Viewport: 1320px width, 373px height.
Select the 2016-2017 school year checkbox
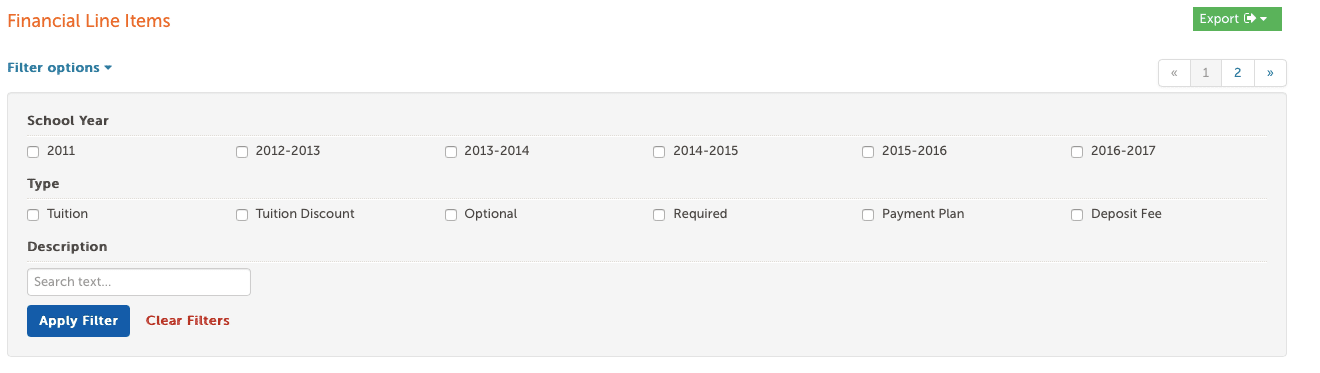click(x=1077, y=152)
